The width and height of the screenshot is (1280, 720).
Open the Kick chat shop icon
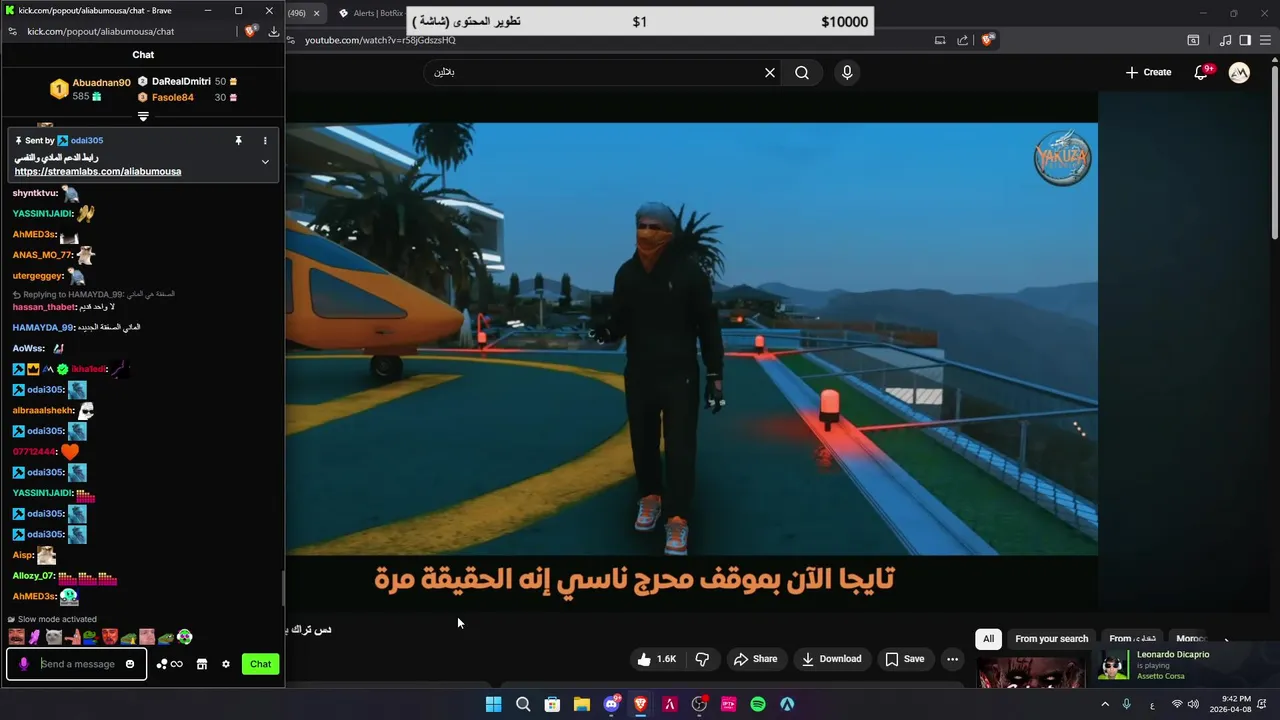click(x=202, y=664)
